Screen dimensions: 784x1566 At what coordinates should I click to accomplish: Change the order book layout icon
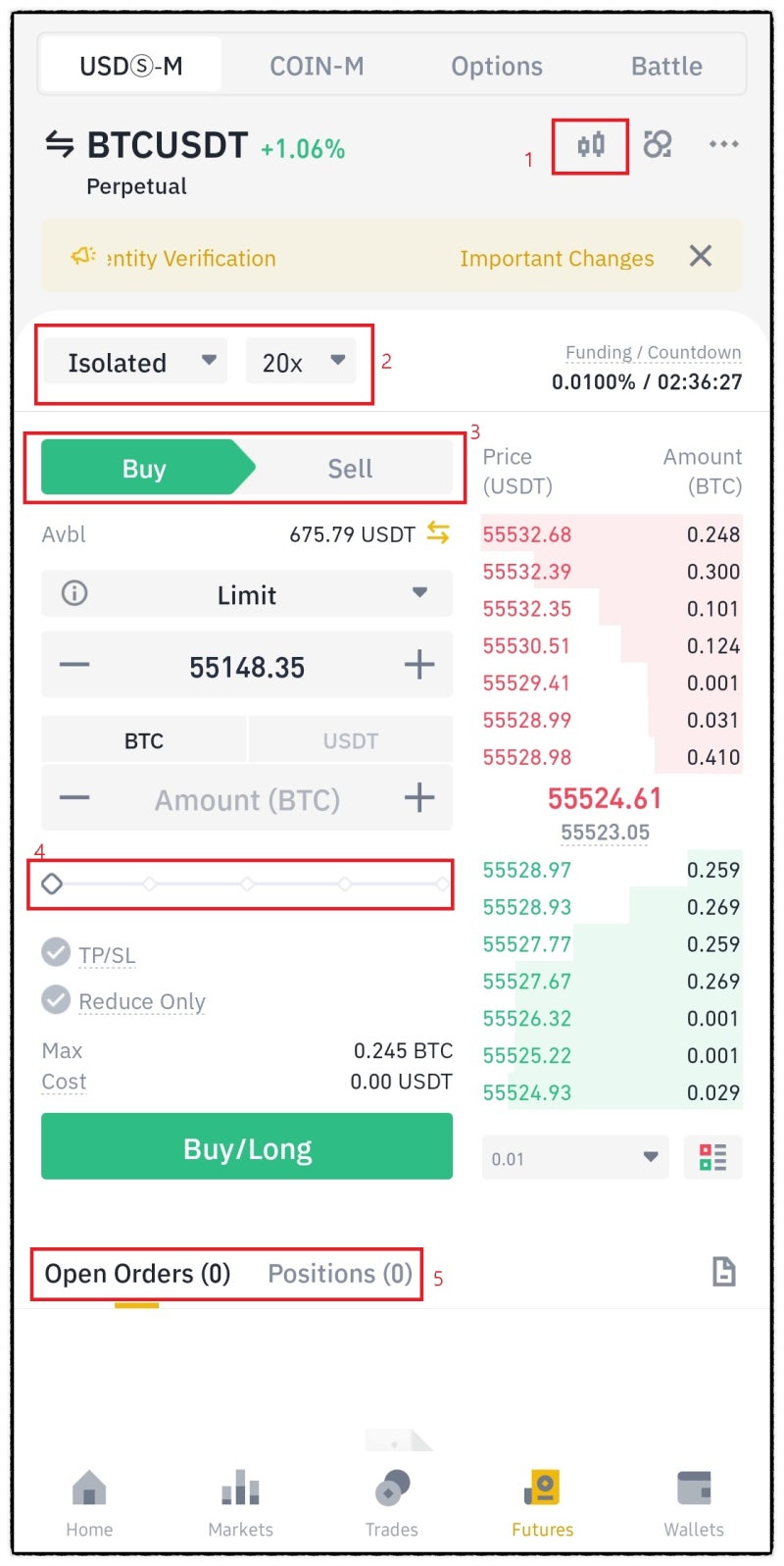click(712, 1157)
